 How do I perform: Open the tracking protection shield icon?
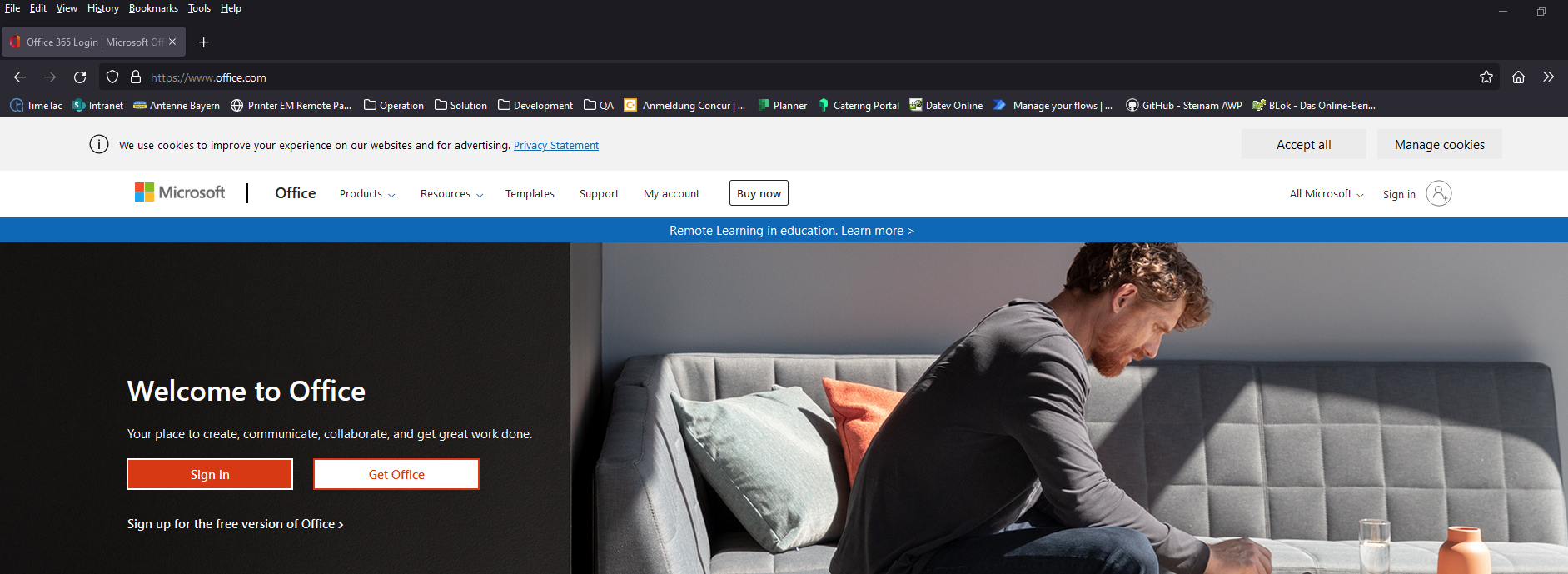(x=112, y=77)
